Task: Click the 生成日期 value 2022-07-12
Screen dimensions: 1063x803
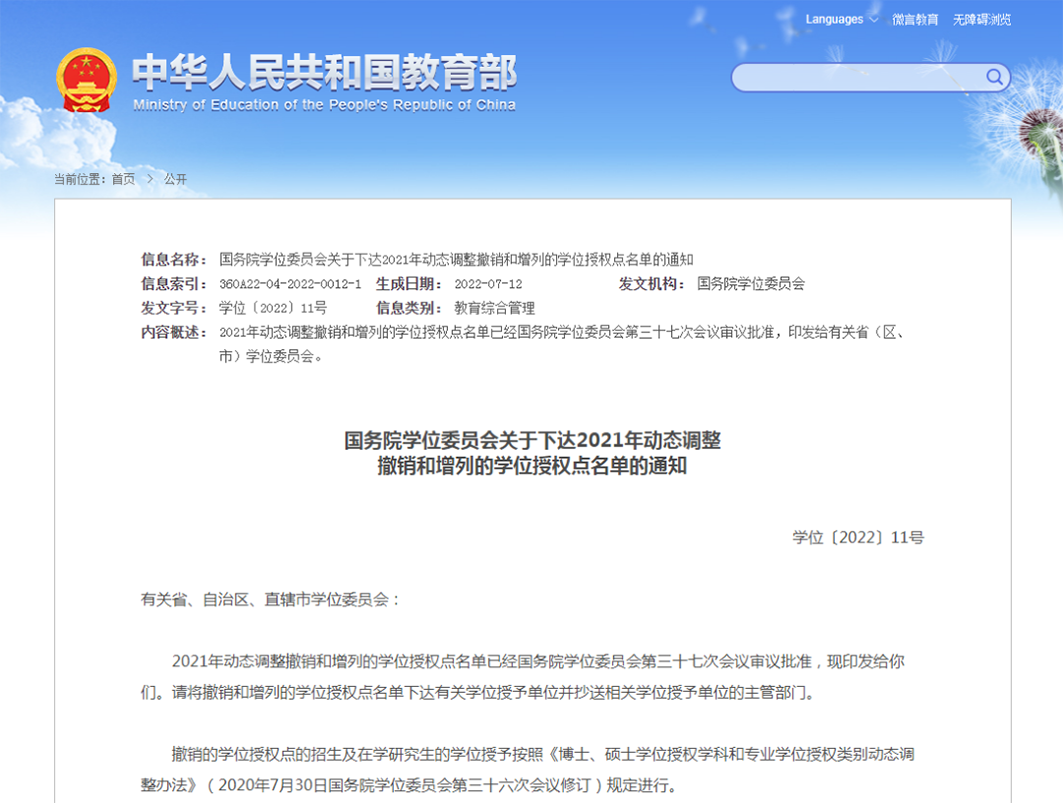Action: (x=488, y=284)
